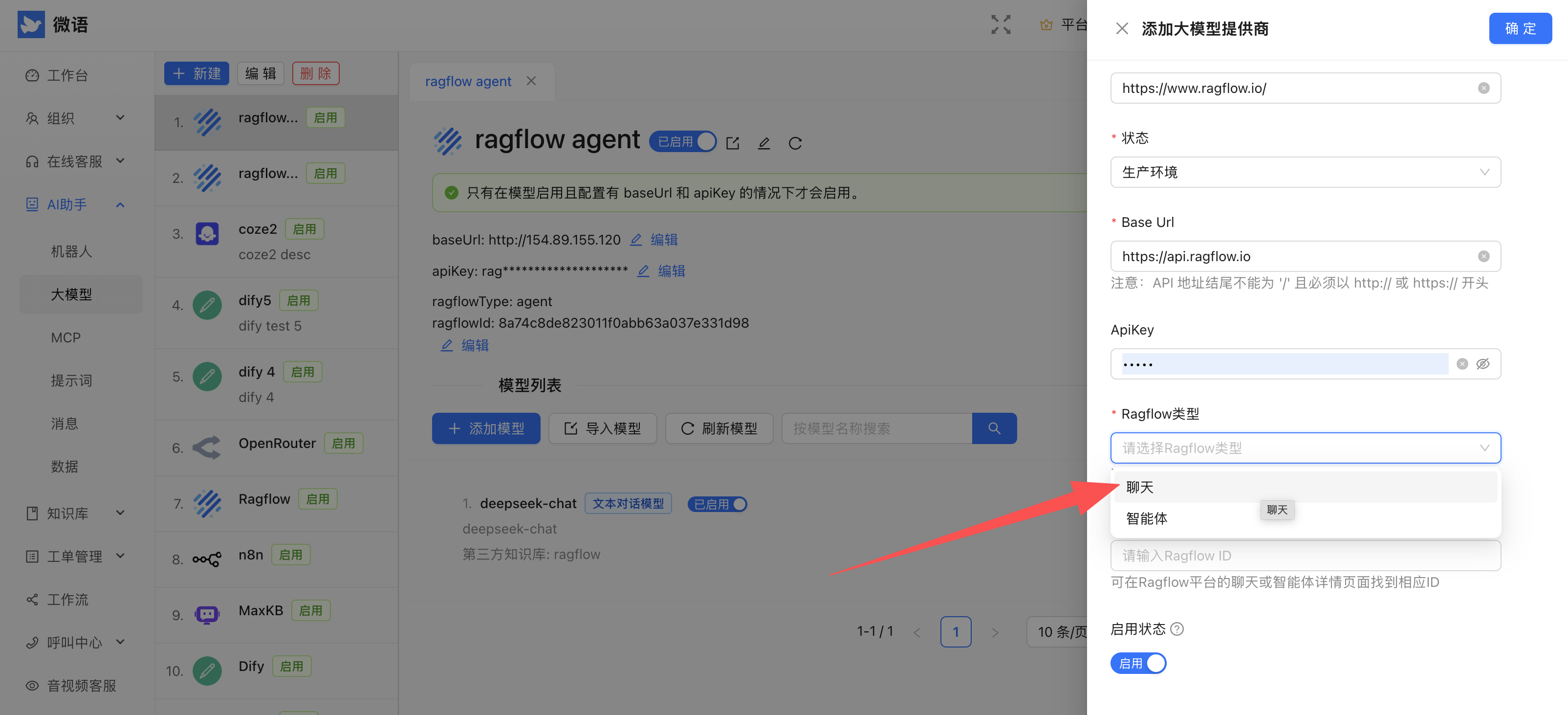Clear the Base Url field with its clear icon
This screenshot has height=715, width=1568.
pos(1483,256)
